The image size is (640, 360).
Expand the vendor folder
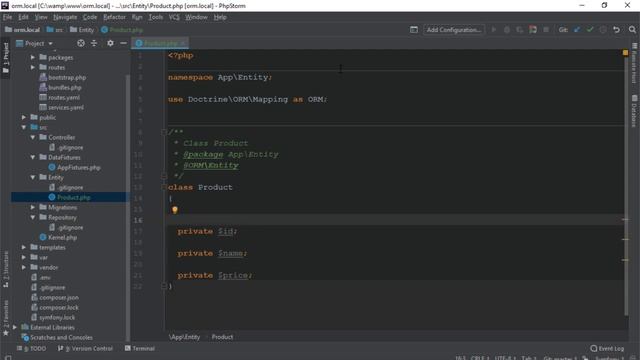pos(24,267)
